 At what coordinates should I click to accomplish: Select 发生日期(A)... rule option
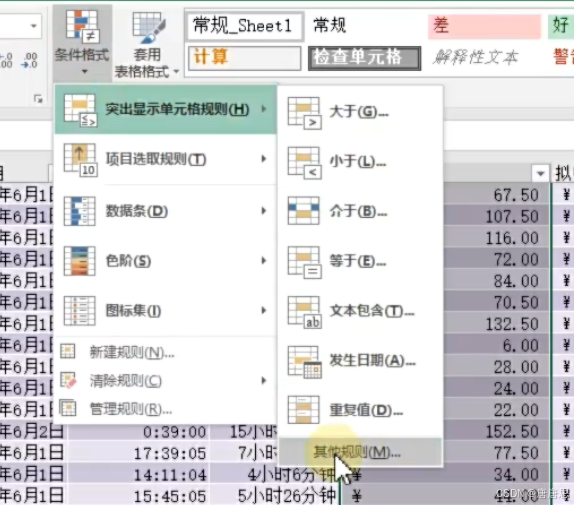point(360,361)
